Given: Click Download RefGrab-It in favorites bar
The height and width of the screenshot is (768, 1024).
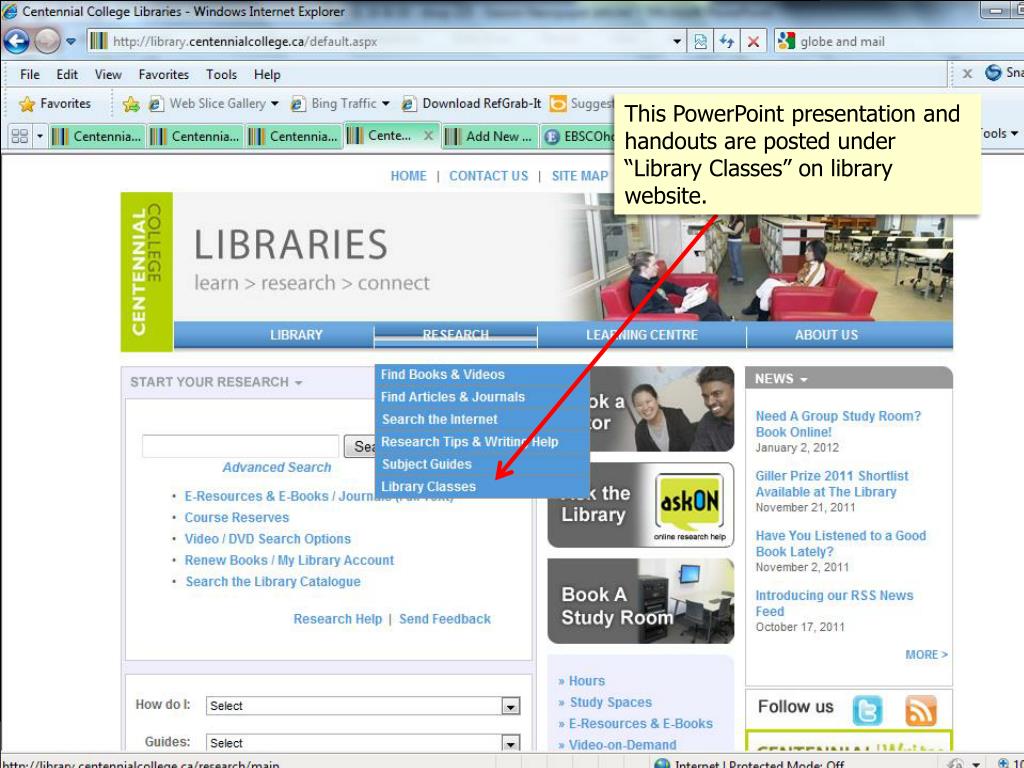Looking at the screenshot, I should coord(472,103).
